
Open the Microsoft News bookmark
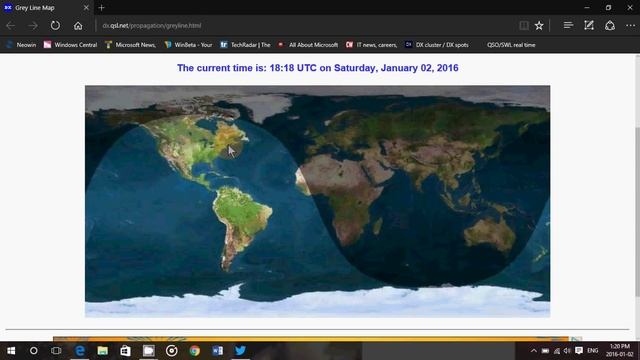[x=131, y=45]
